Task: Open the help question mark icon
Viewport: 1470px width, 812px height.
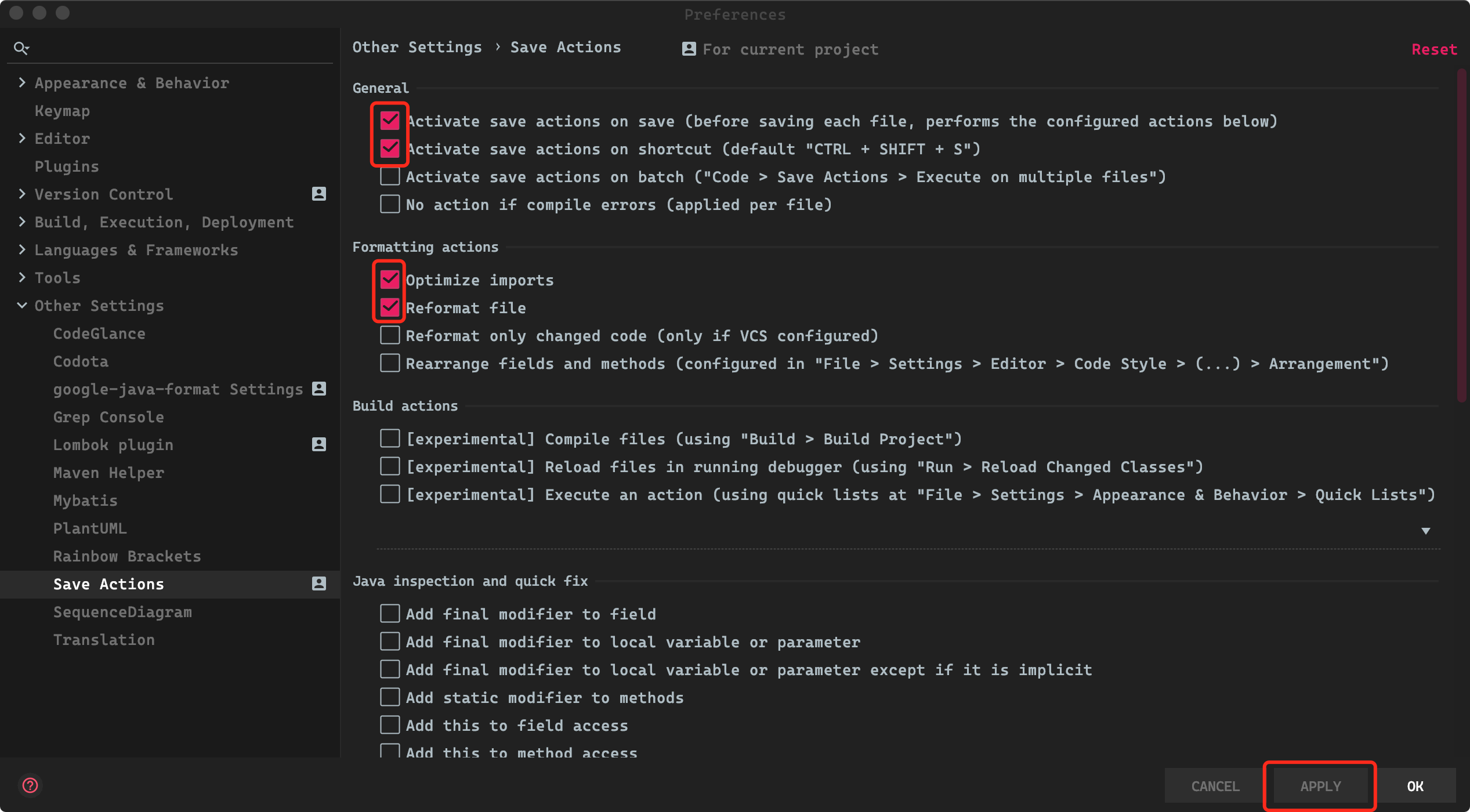Action: [x=31, y=785]
